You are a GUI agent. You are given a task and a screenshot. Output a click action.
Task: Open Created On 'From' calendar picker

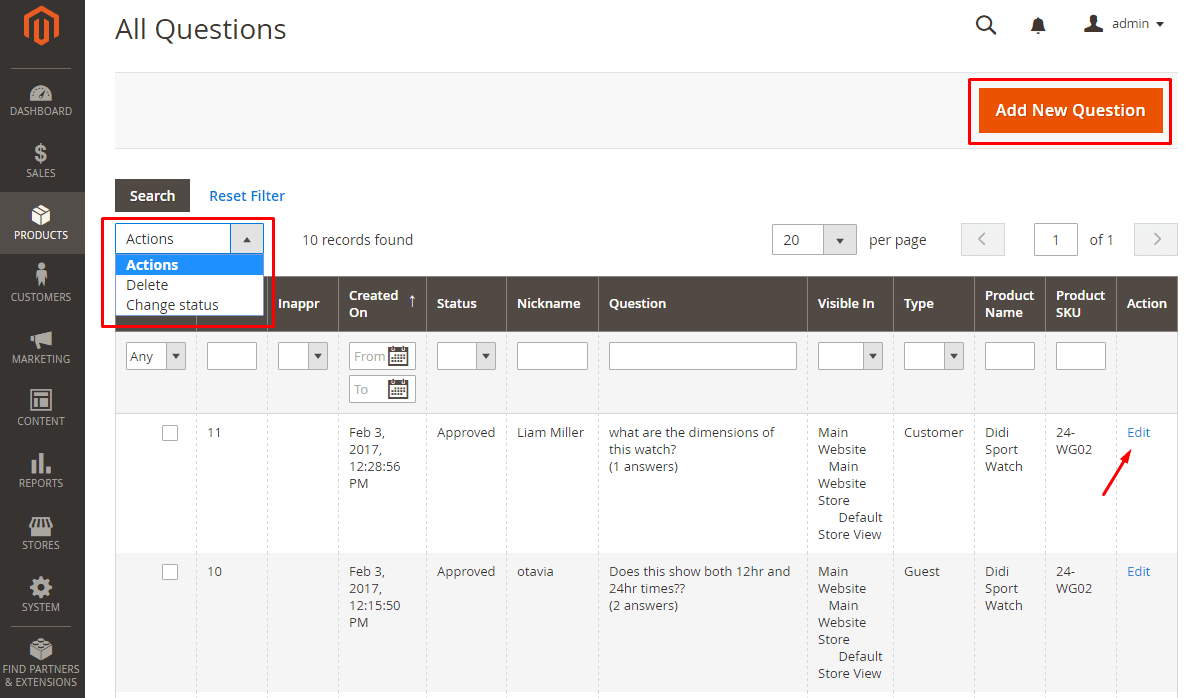[x=398, y=356]
